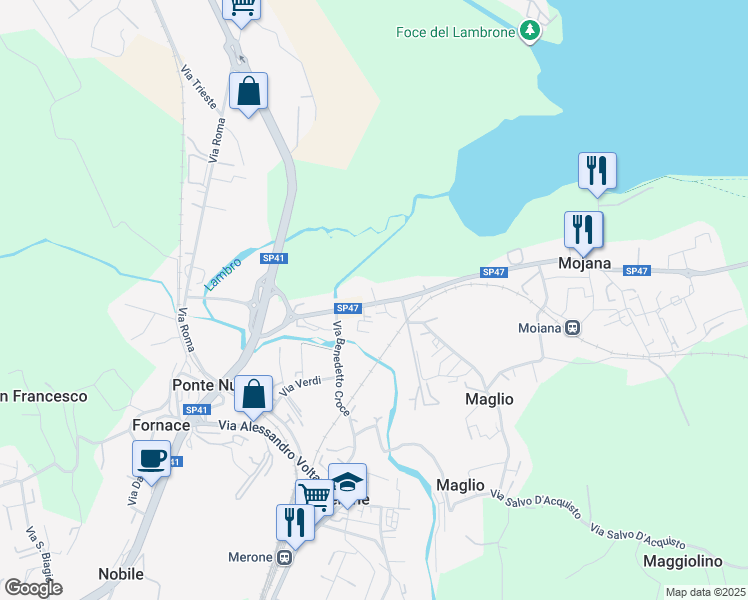Screen dimensions: 748x600
Task: Open the Google logo link
Action: tap(33, 588)
